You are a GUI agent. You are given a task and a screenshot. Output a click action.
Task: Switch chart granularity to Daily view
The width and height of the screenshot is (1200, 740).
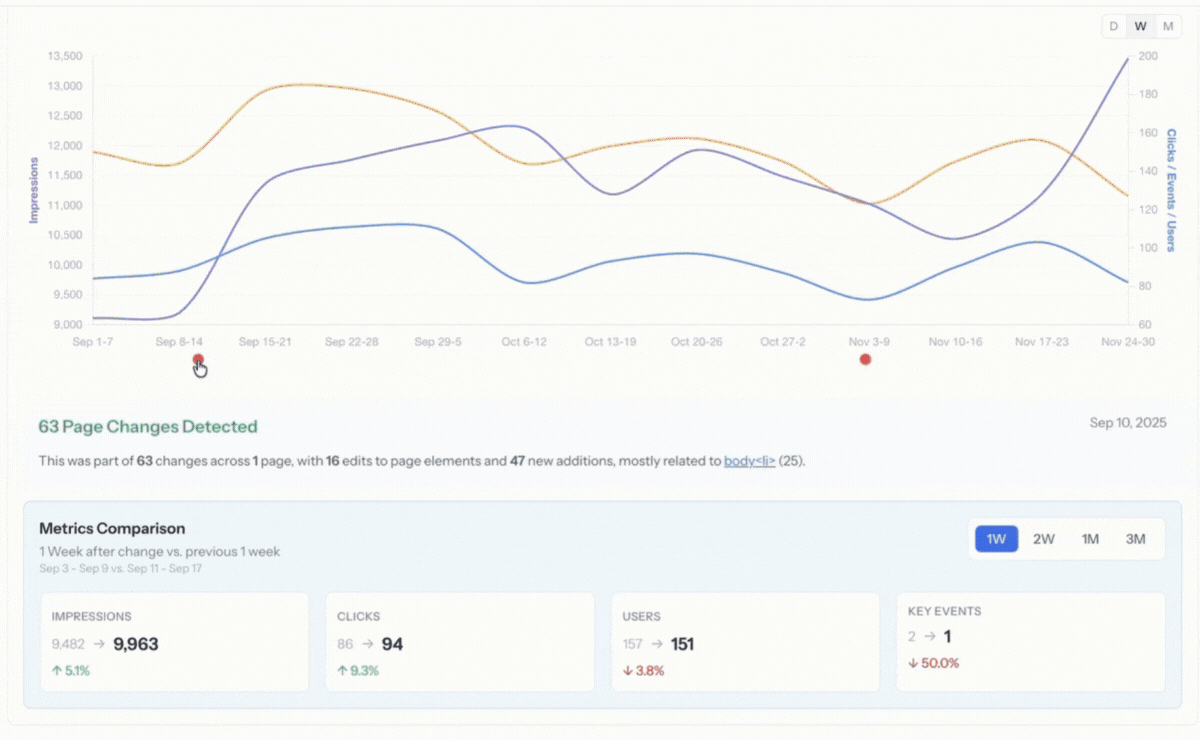click(x=1113, y=26)
